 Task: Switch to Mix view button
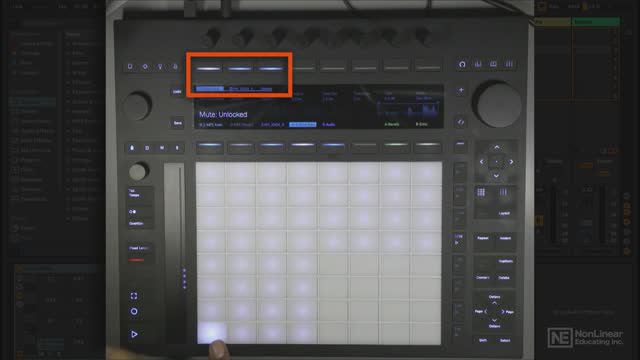(478, 64)
